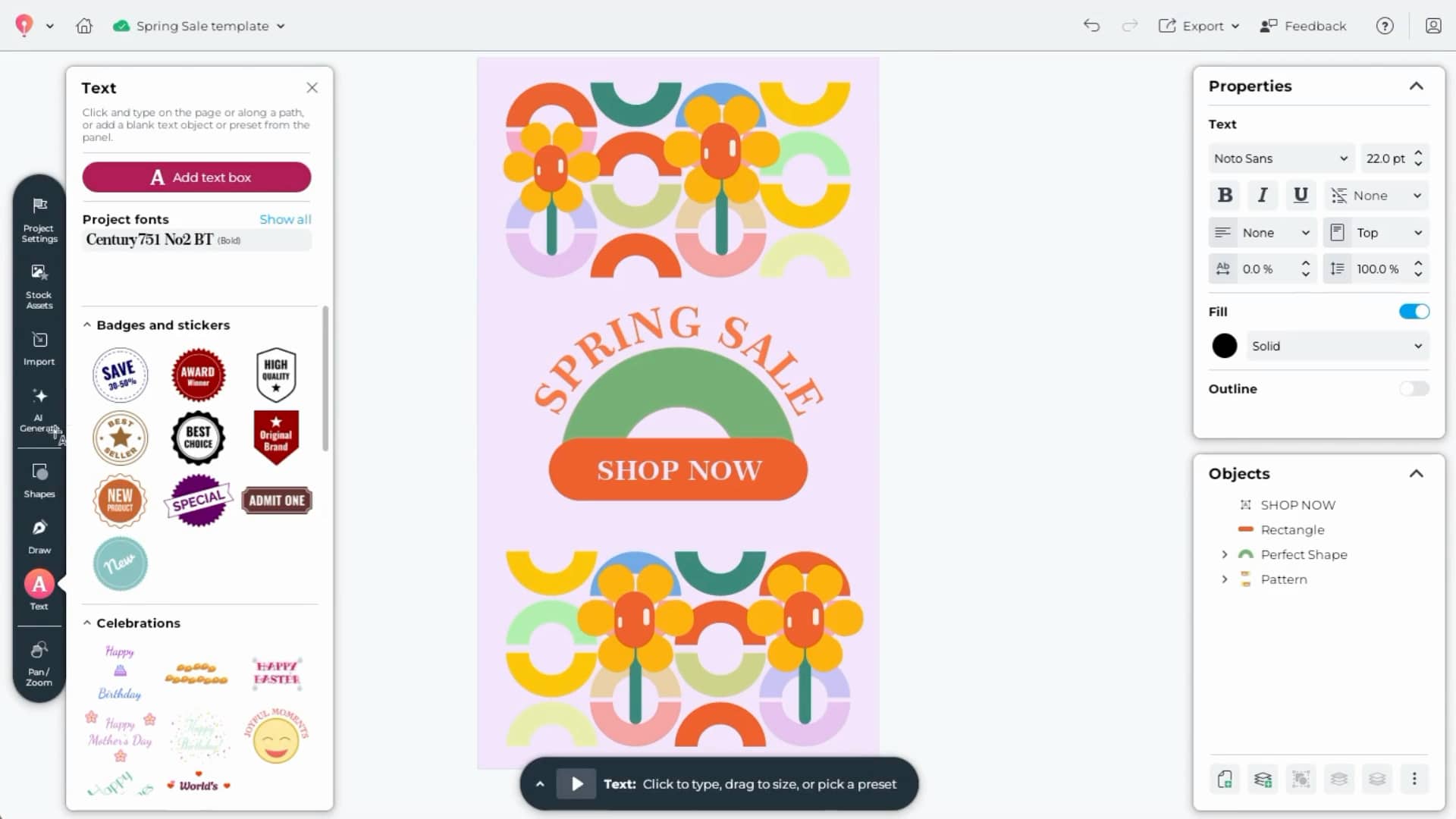Apply italic formatting to text
The height and width of the screenshot is (819, 1456).
click(1262, 195)
